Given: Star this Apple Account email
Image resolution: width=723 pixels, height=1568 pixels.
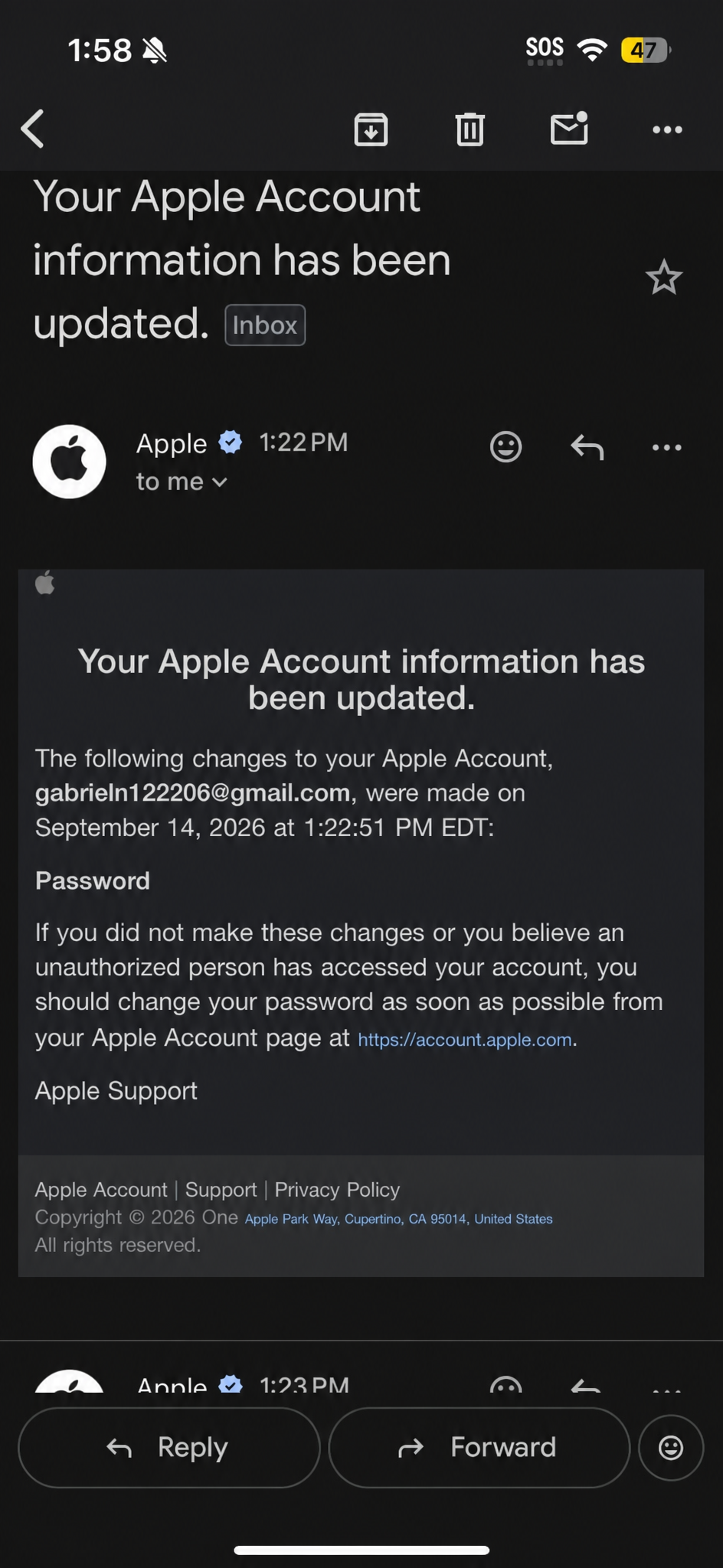Looking at the screenshot, I should pyautogui.click(x=663, y=277).
